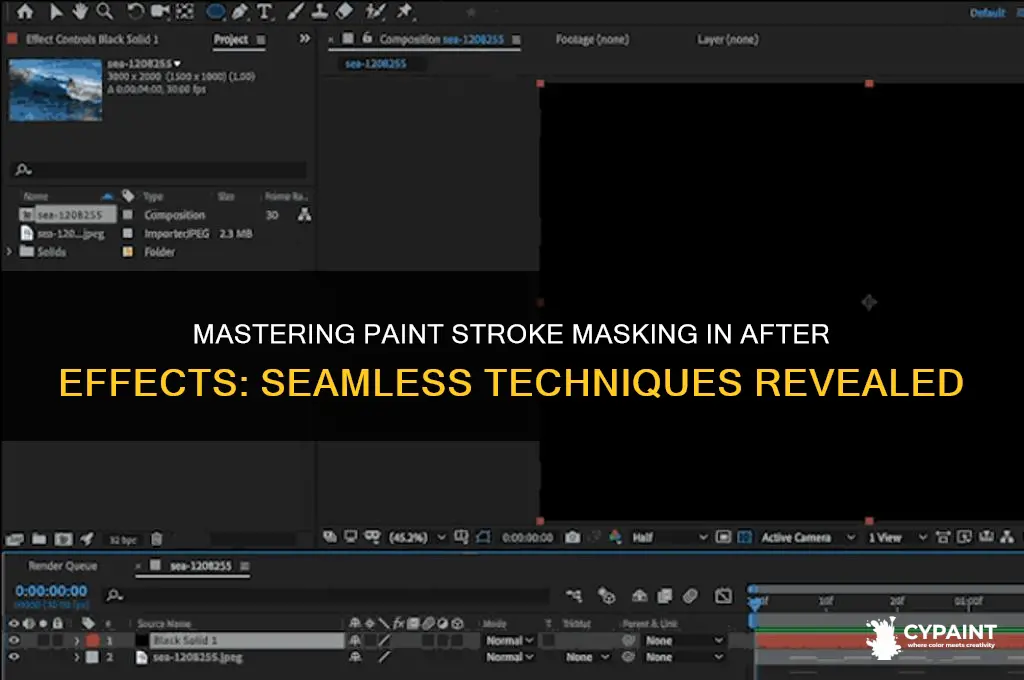Screen dimensions: 1024x680
Task: Sort project items by Type column
Action: click(x=153, y=196)
